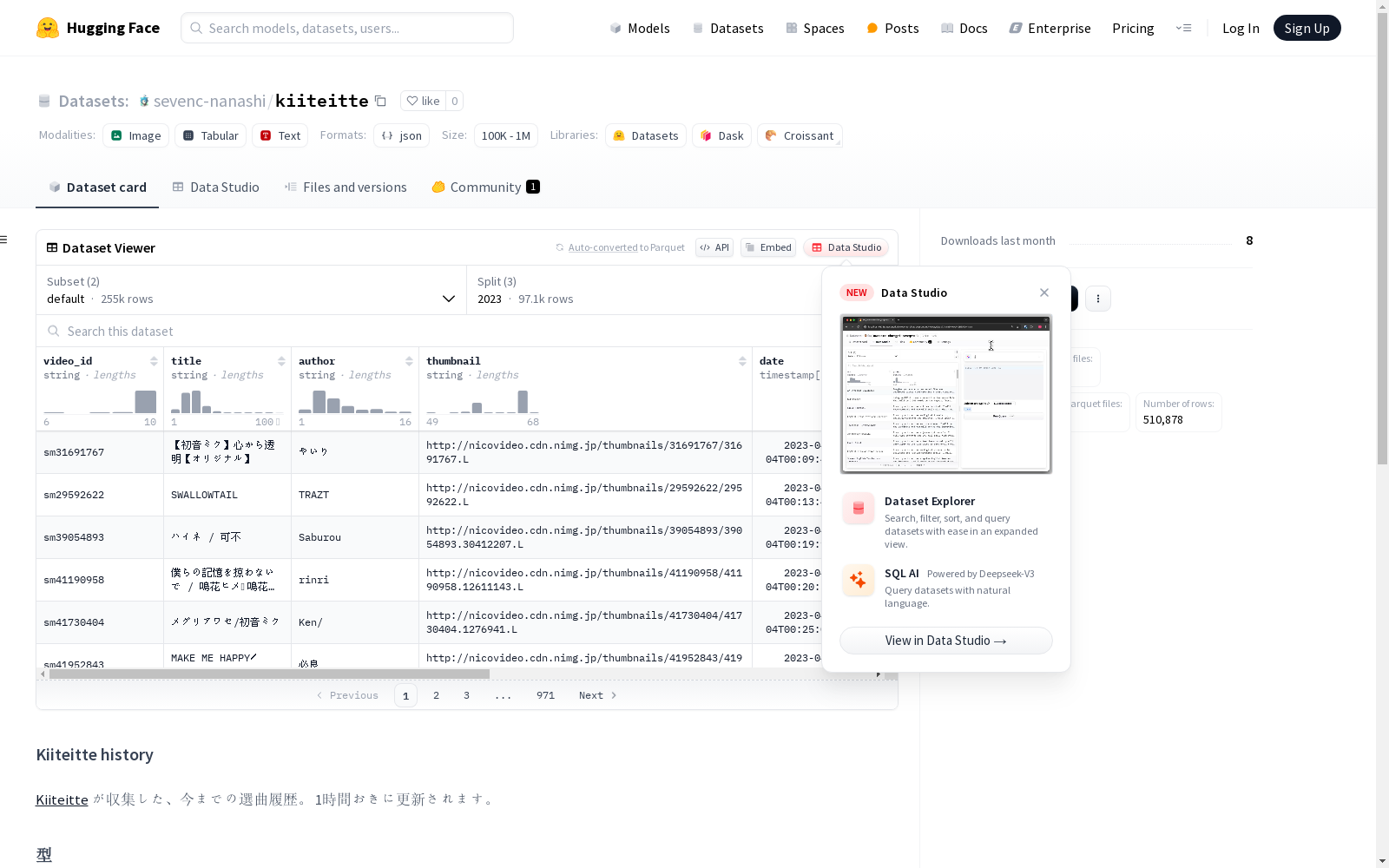
Task: Sort by video_id column sort arrows
Action: [154, 361]
